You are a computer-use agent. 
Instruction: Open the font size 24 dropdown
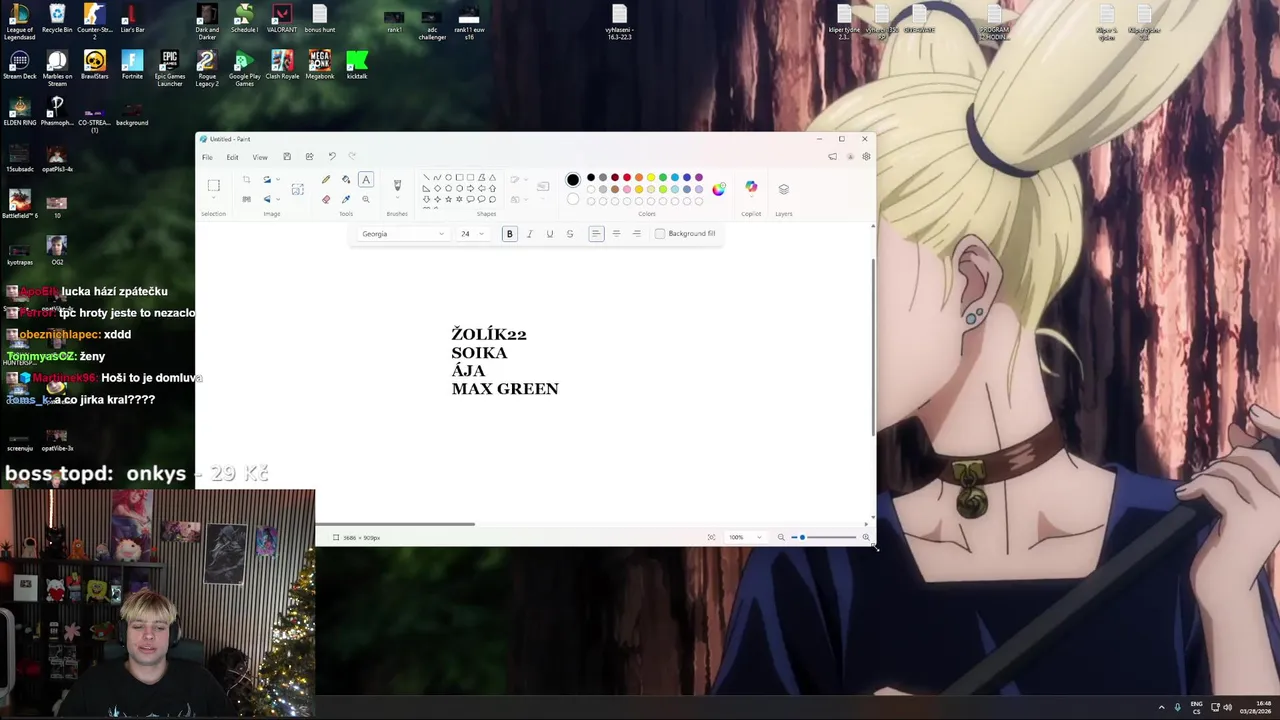[471, 234]
